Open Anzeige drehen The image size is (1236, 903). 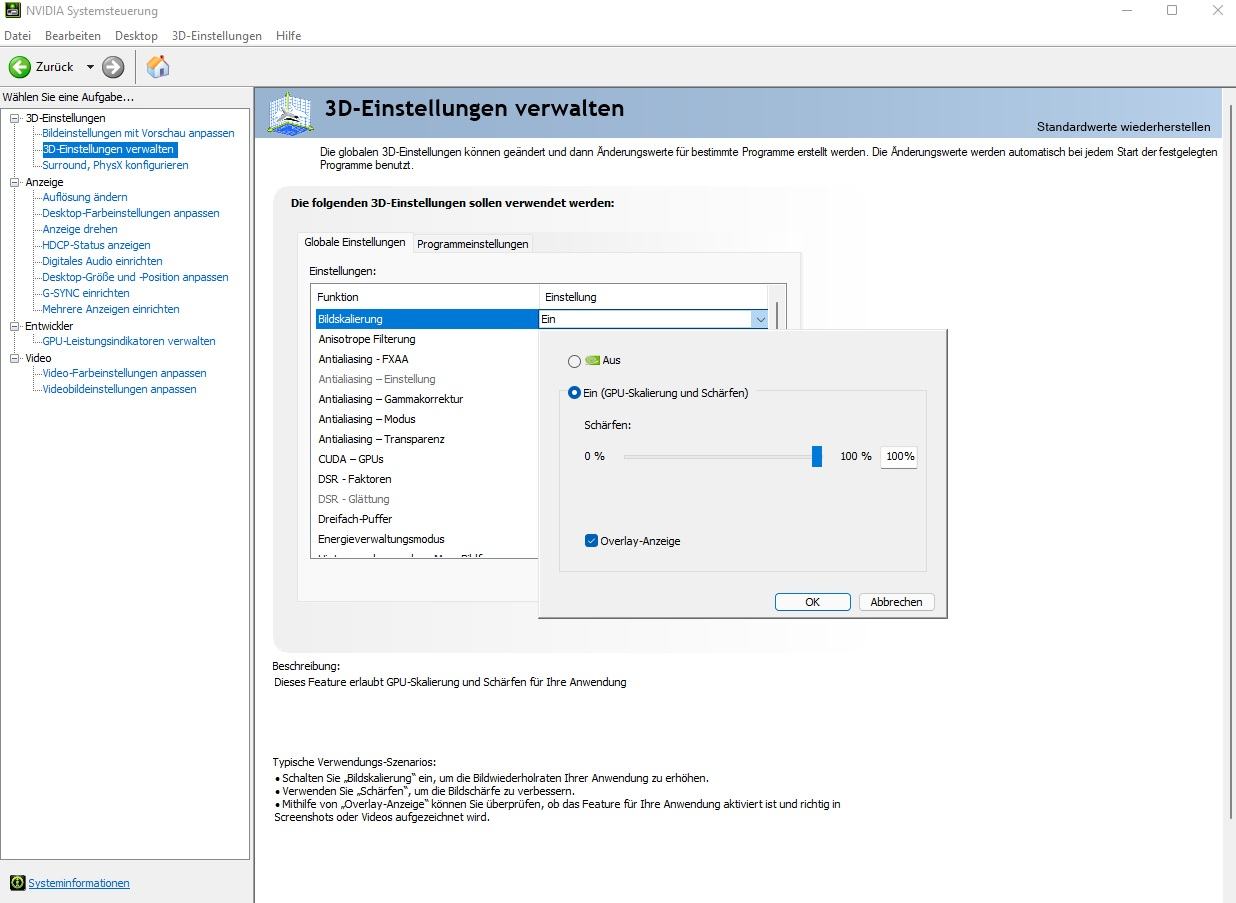click(80, 229)
